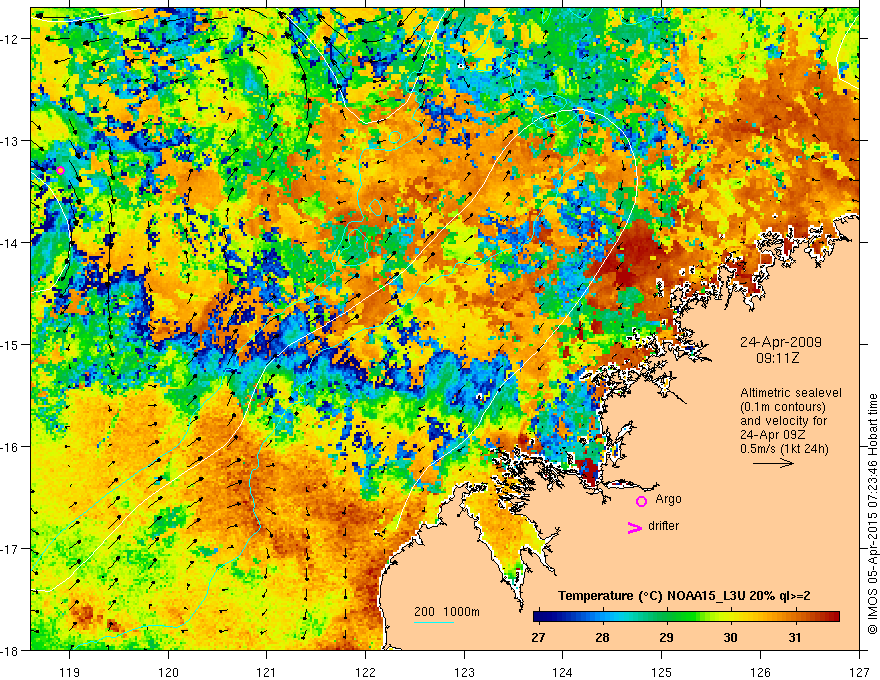Click the color bar label "31"
This screenshot has width=880, height=680.
[x=794, y=638]
